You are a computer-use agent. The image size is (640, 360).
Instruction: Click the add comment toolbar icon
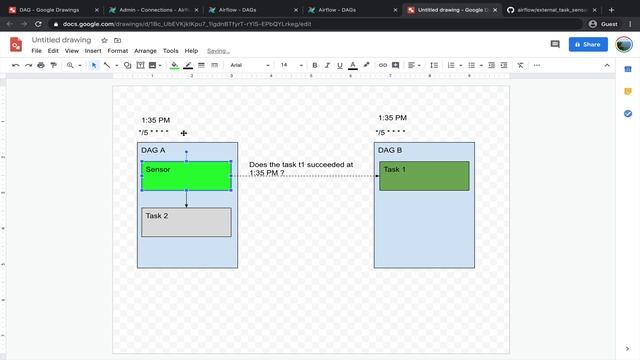point(395,65)
